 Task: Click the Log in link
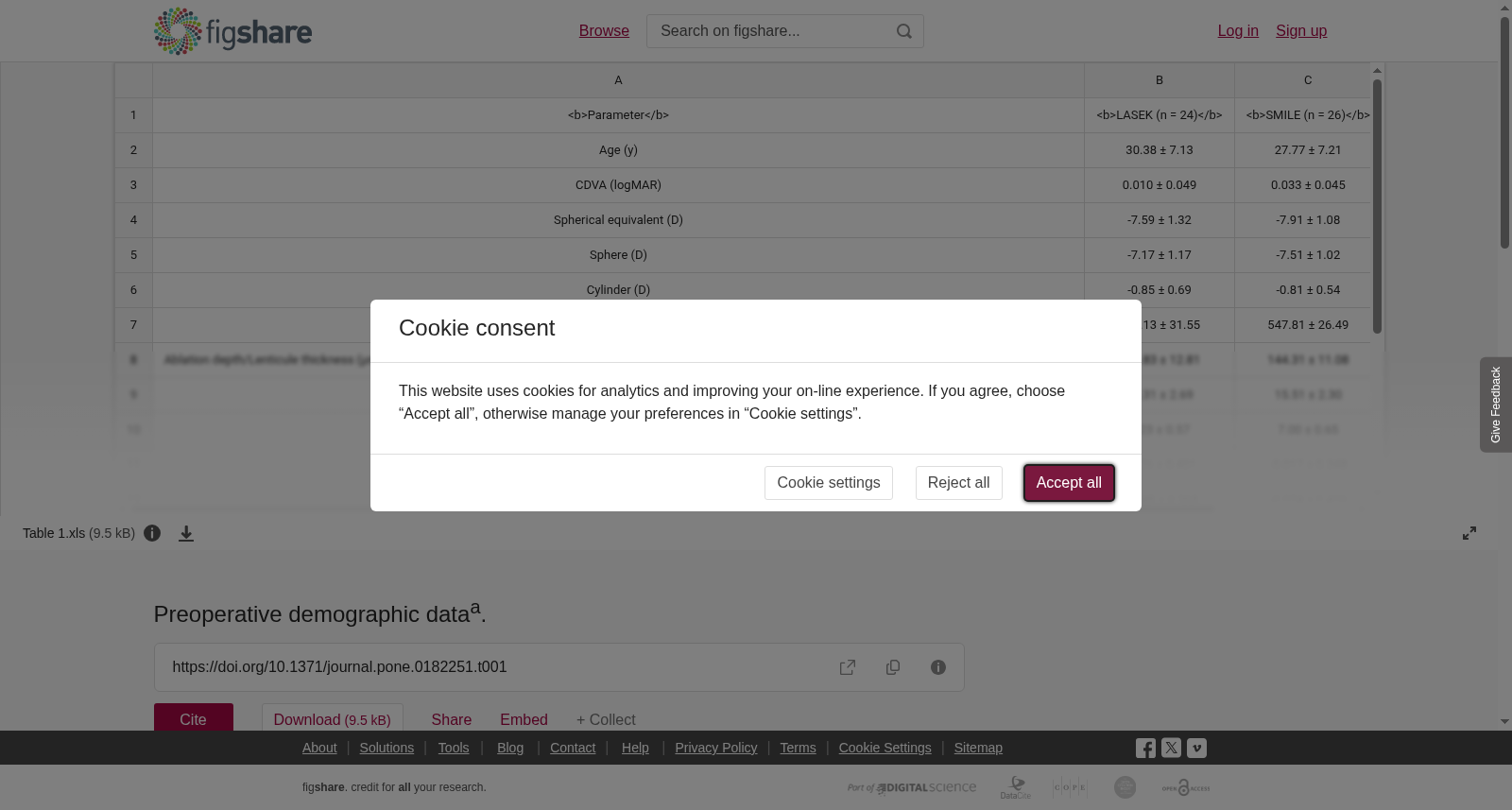1238,31
